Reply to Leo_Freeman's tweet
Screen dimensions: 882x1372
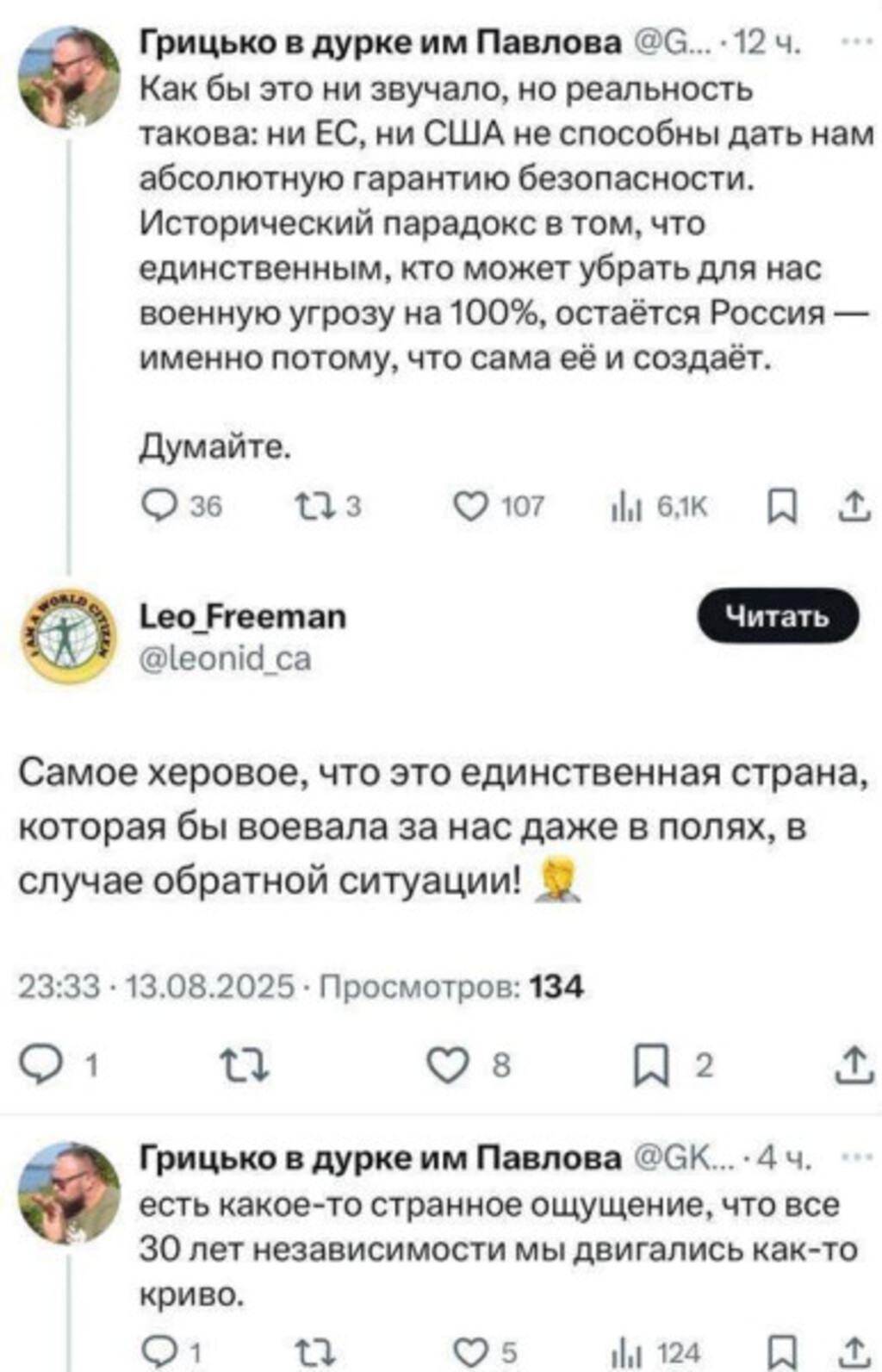pos(39,1067)
